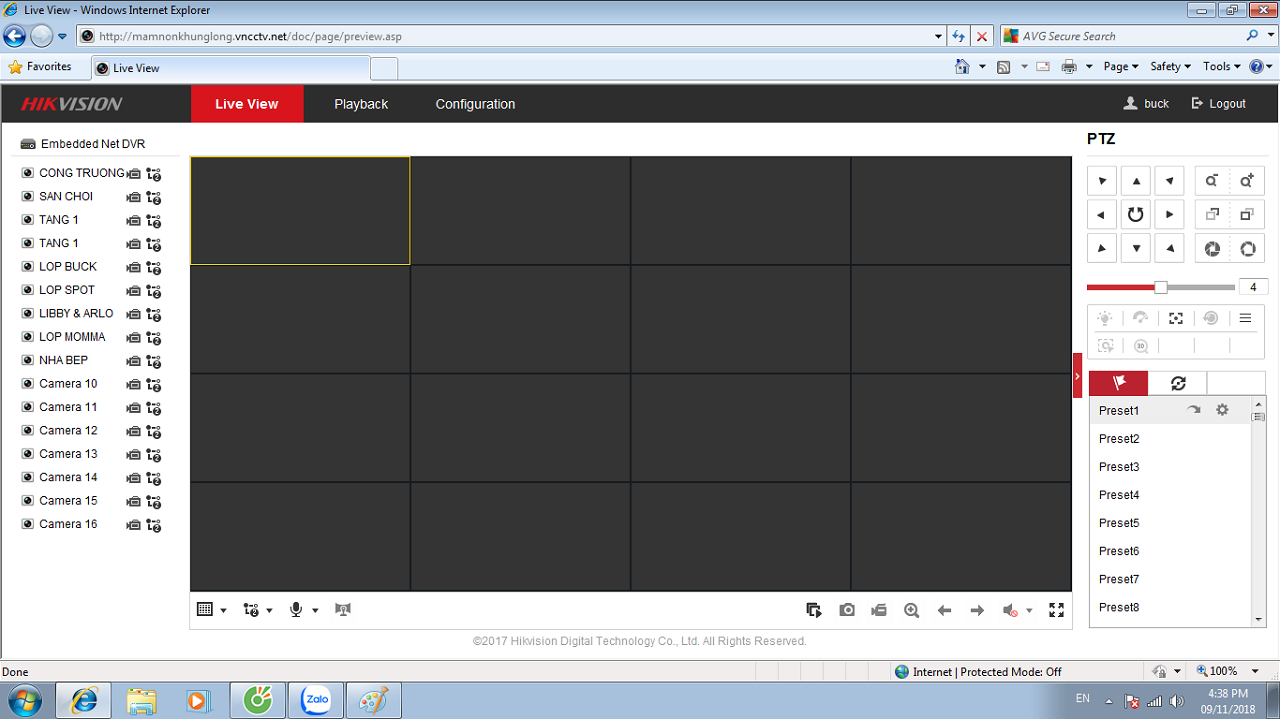Toggle the mute speaker icon in toolbar
Viewport: 1280px width, 719px height.
click(x=1010, y=610)
